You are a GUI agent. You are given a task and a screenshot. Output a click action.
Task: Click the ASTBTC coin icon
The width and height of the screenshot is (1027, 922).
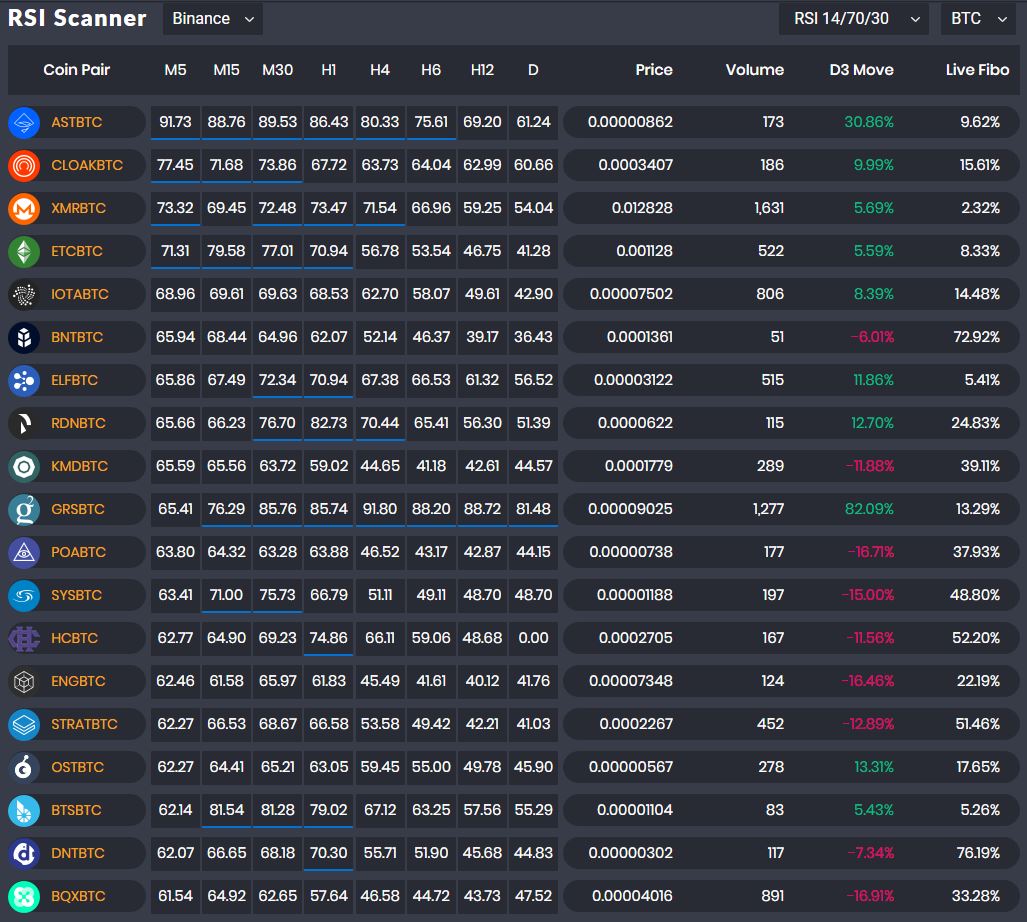(24, 122)
